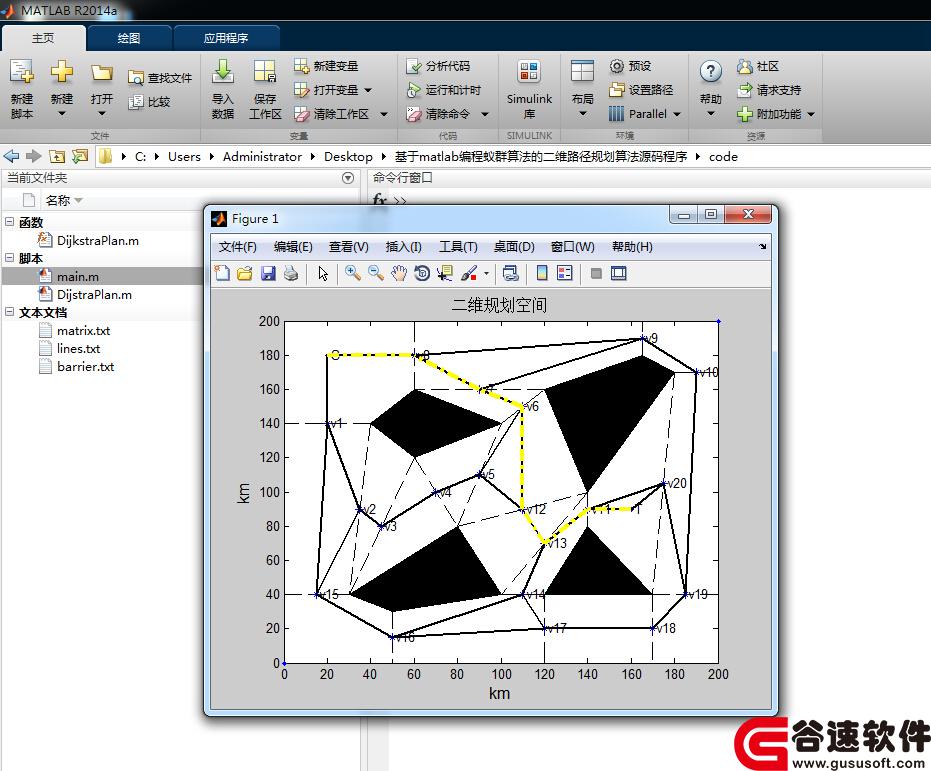The image size is (931, 771).
Task: Open the 编辑(E) menu in Figure 1
Action: (293, 246)
